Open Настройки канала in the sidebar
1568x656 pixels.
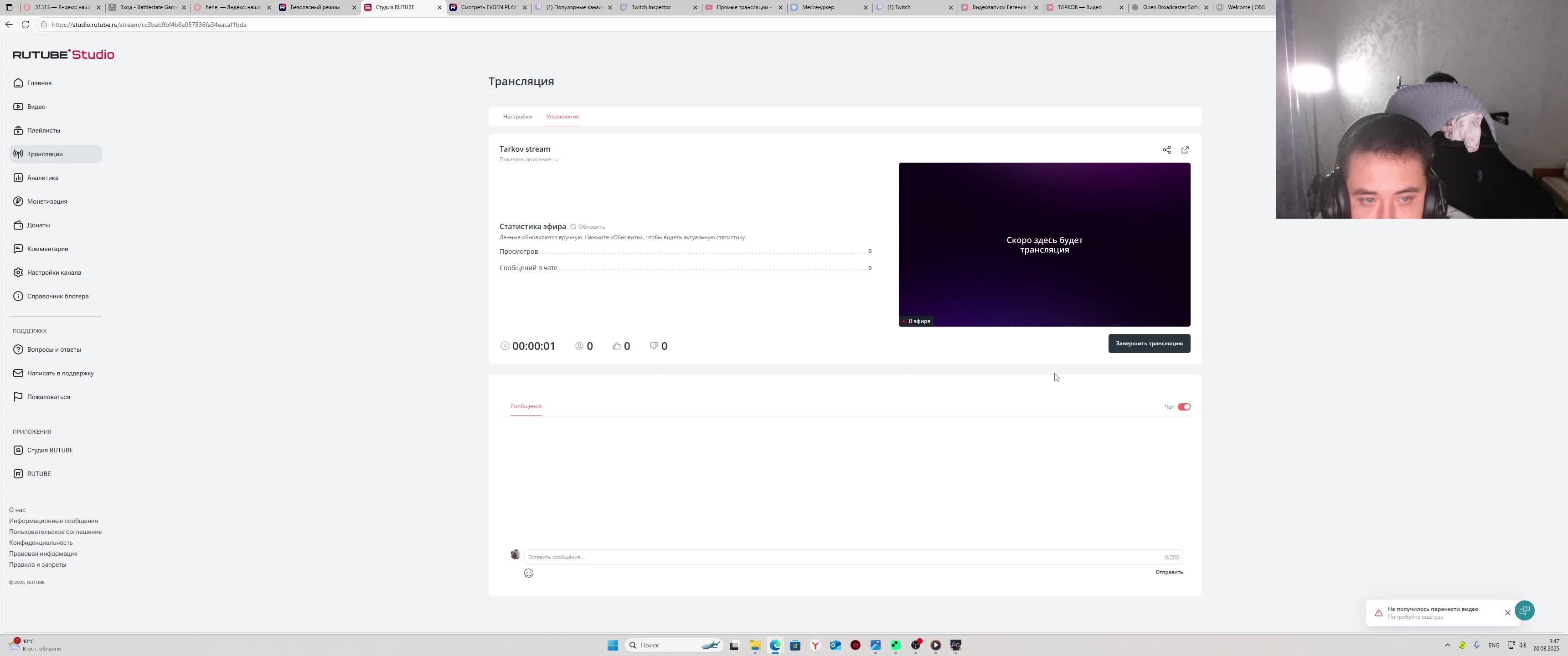point(54,272)
